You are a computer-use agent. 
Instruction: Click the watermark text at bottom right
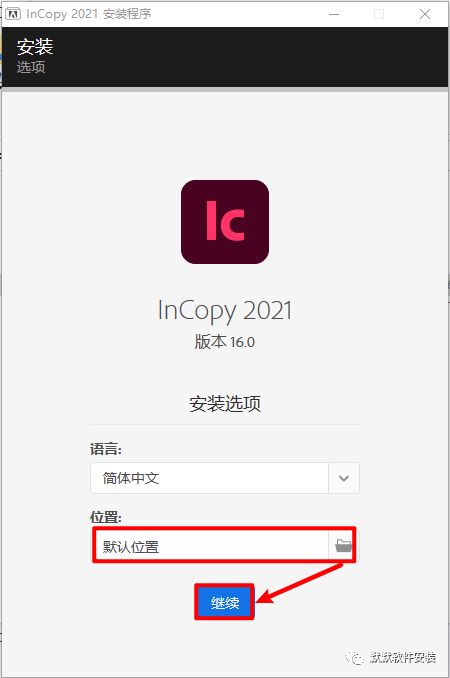click(x=403, y=658)
